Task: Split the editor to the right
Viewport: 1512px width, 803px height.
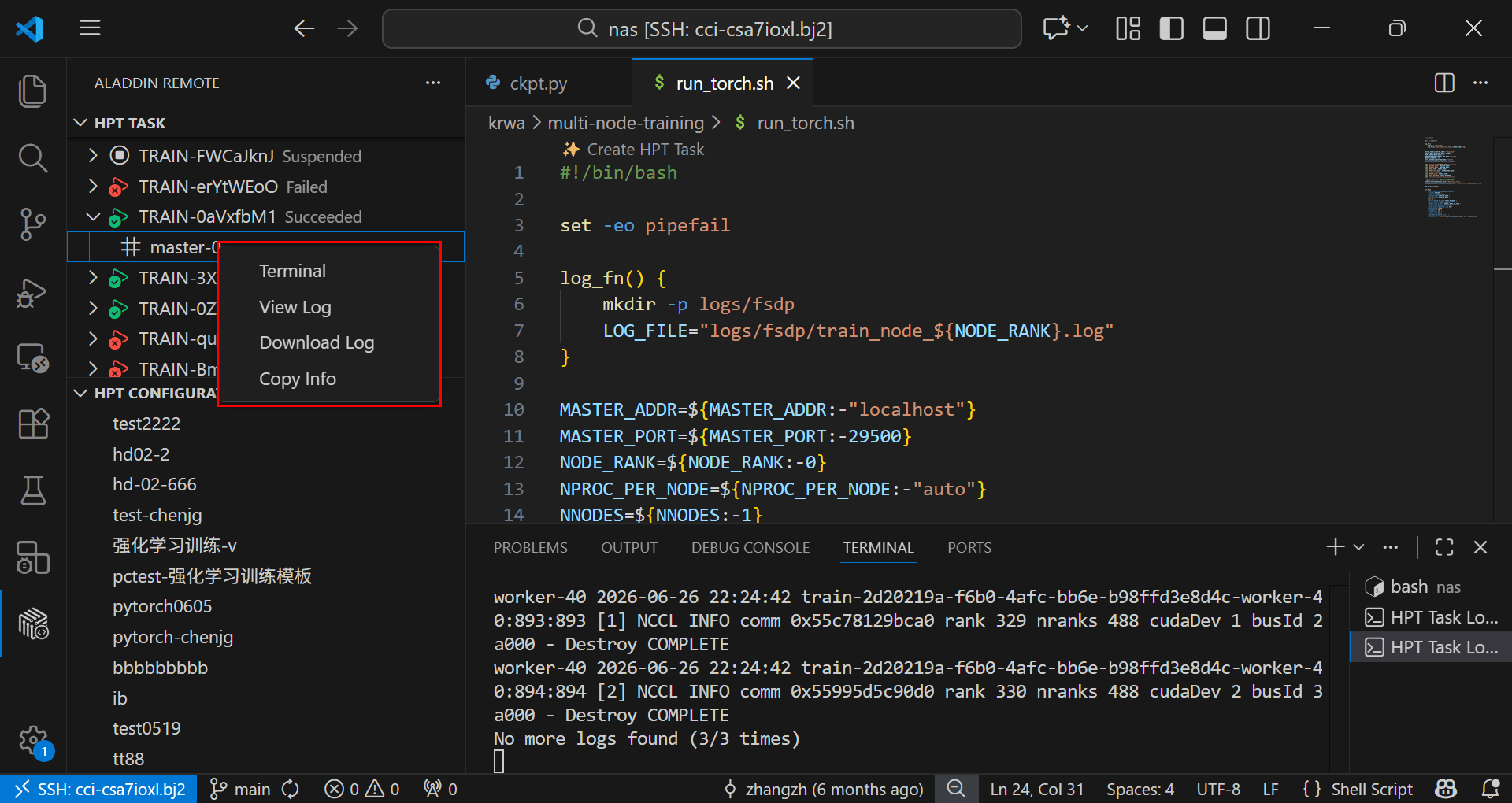Action: coord(1444,83)
